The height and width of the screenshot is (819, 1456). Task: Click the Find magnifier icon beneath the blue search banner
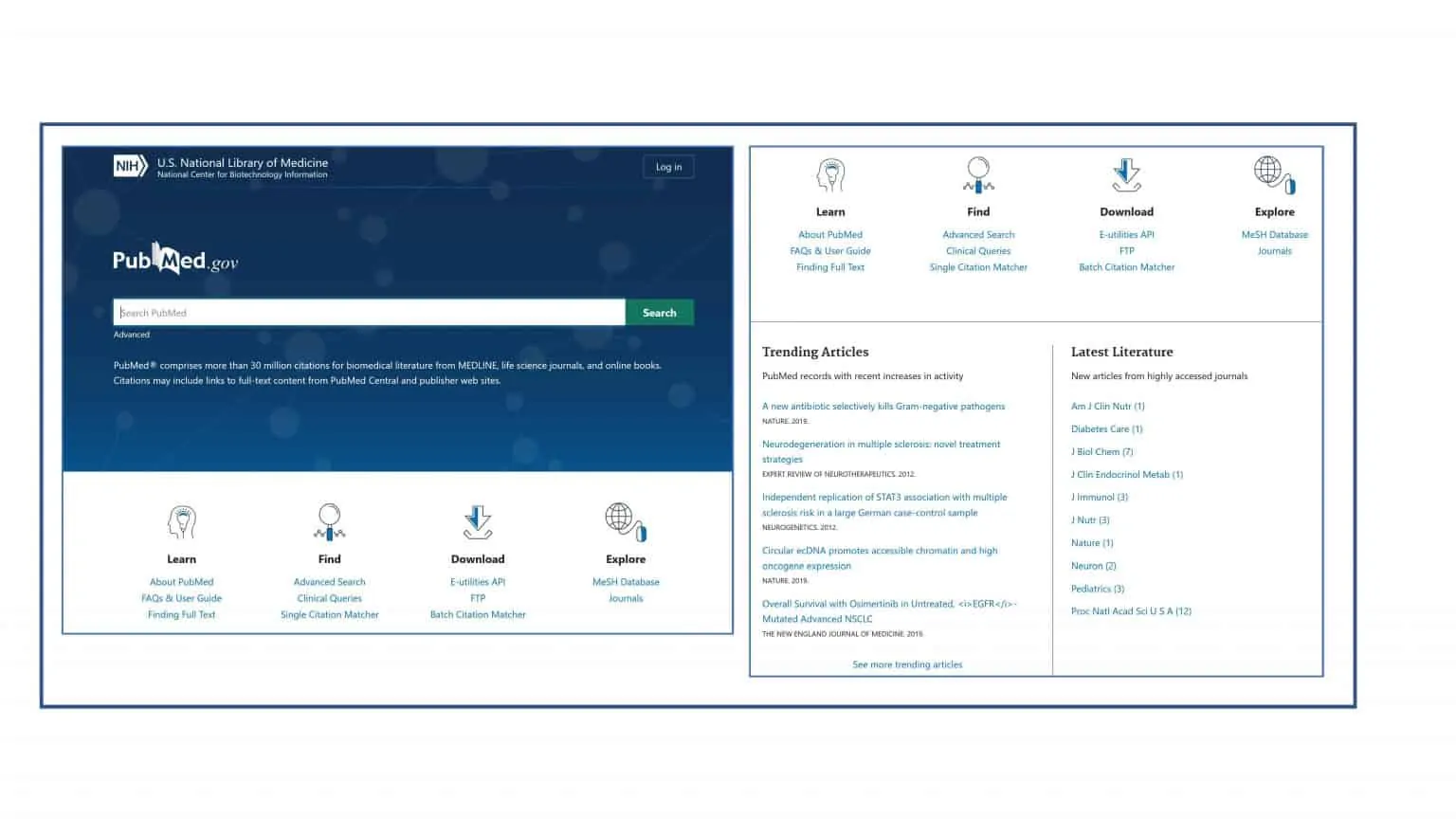pyautogui.click(x=329, y=522)
